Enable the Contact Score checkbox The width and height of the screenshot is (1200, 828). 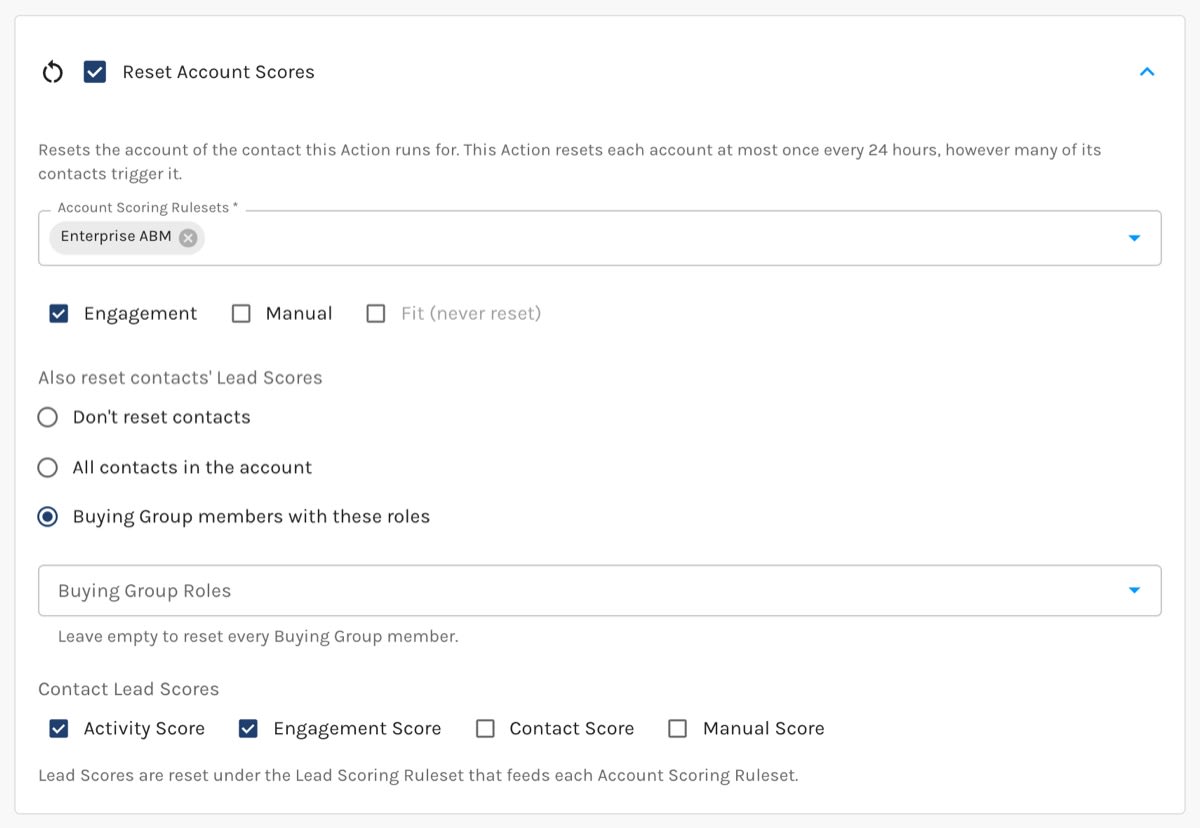[x=485, y=729]
